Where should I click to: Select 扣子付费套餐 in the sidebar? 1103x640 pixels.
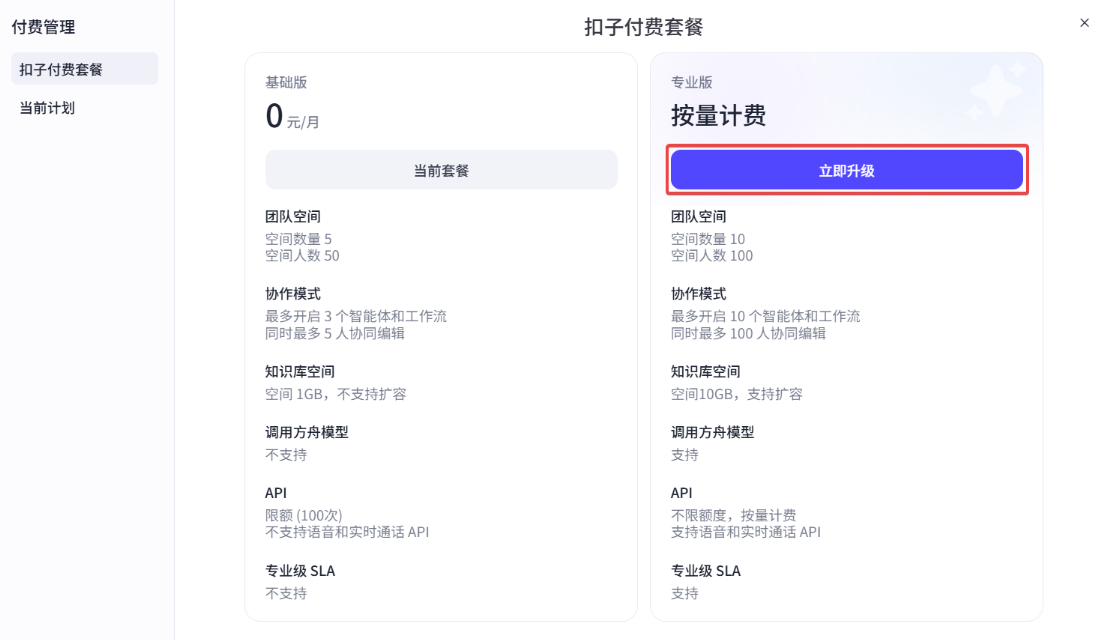pyautogui.click(x=84, y=69)
